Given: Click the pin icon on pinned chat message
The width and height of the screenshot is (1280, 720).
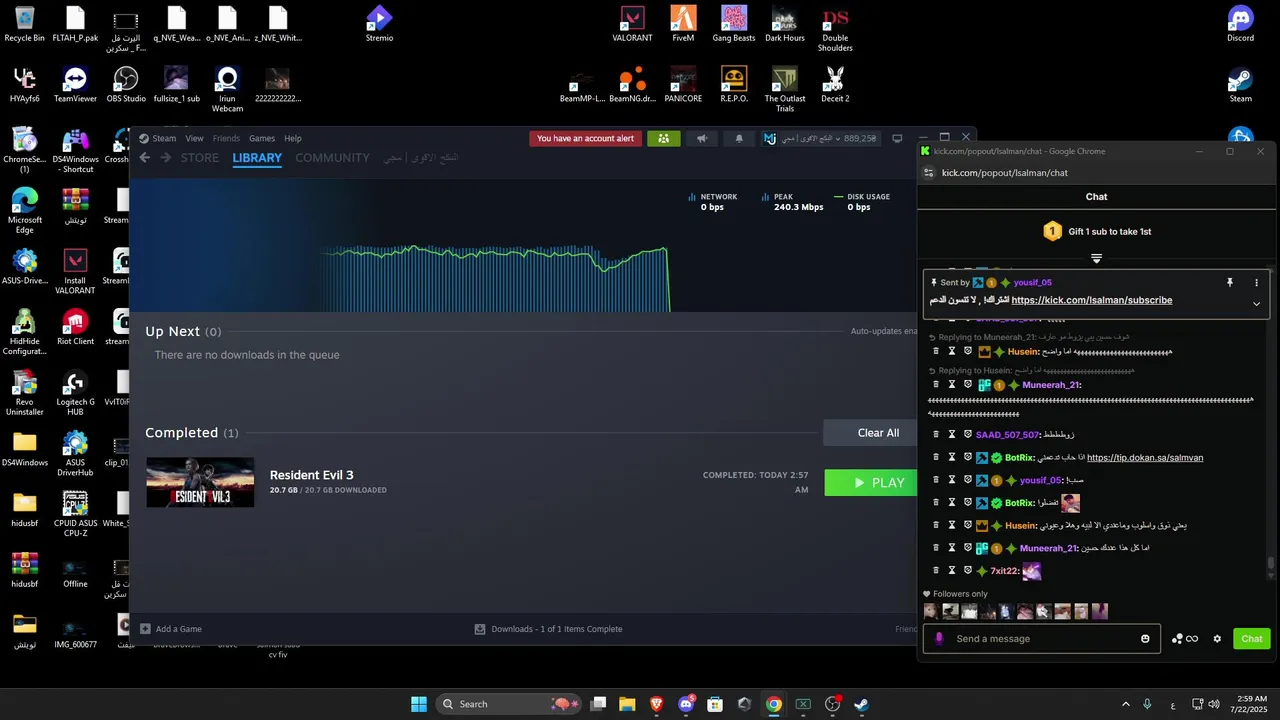Looking at the screenshot, I should coord(1230,283).
